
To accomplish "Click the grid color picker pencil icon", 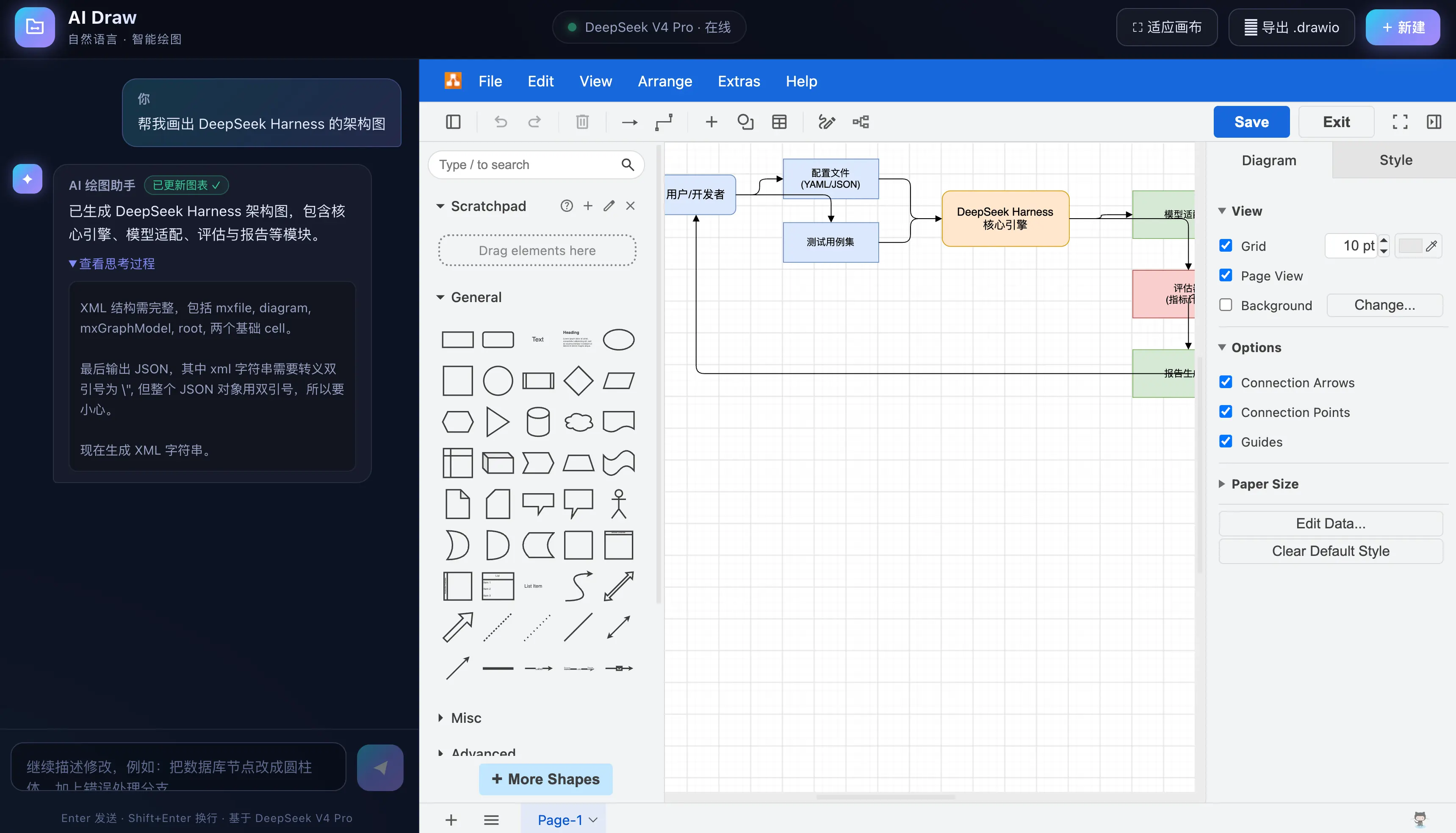I will coord(1431,246).
